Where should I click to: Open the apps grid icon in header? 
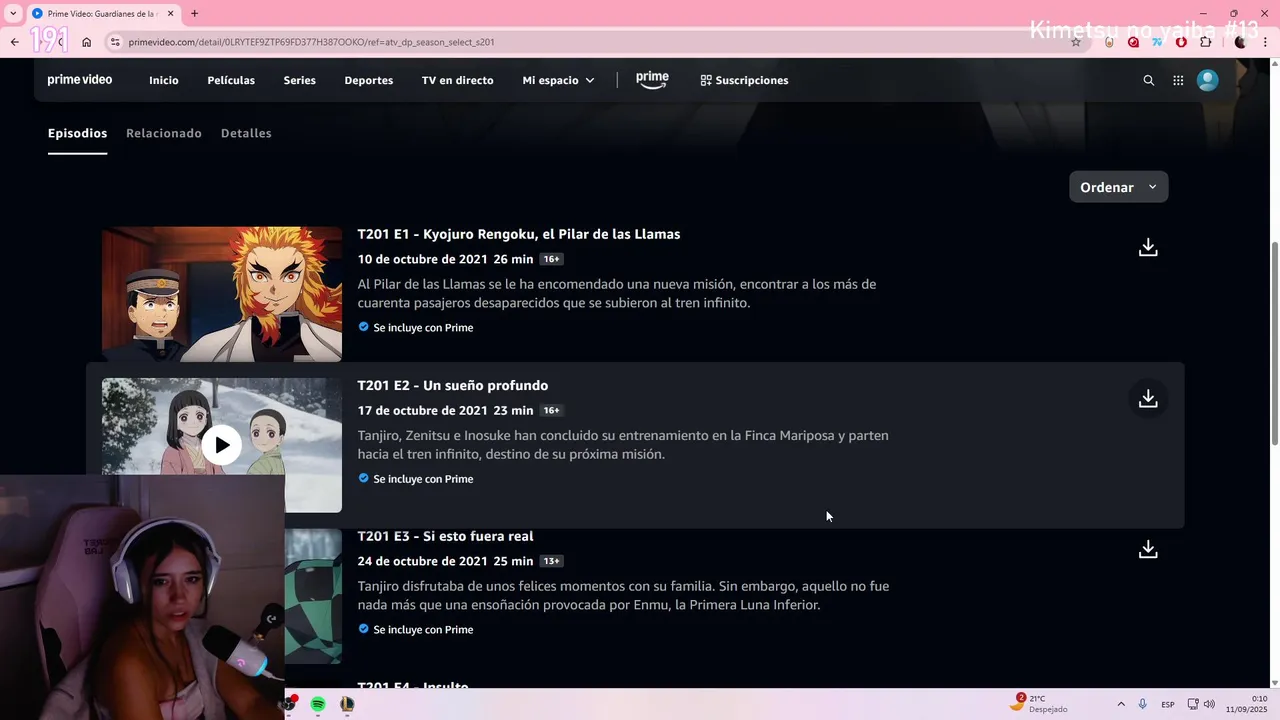pyautogui.click(x=1178, y=80)
